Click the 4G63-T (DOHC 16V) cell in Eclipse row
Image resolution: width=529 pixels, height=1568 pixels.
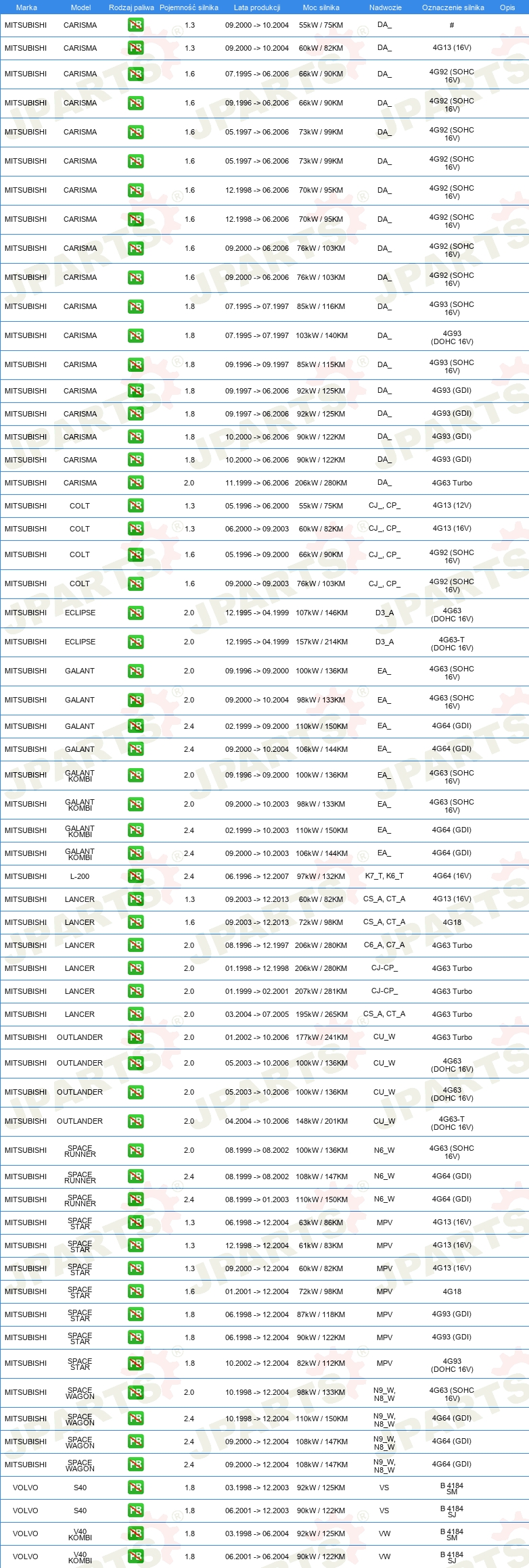coord(452,644)
